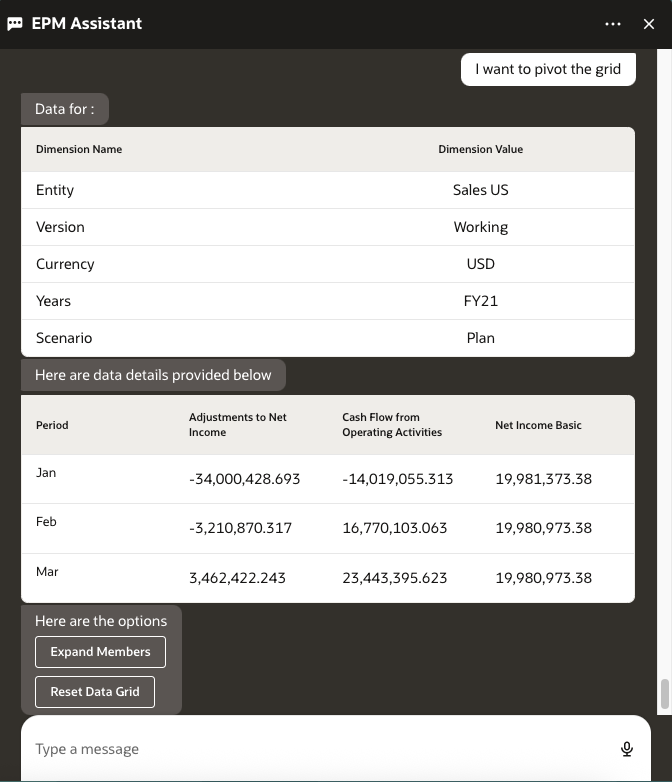Click the Scenario dimension row
The image size is (672, 782).
click(64, 338)
